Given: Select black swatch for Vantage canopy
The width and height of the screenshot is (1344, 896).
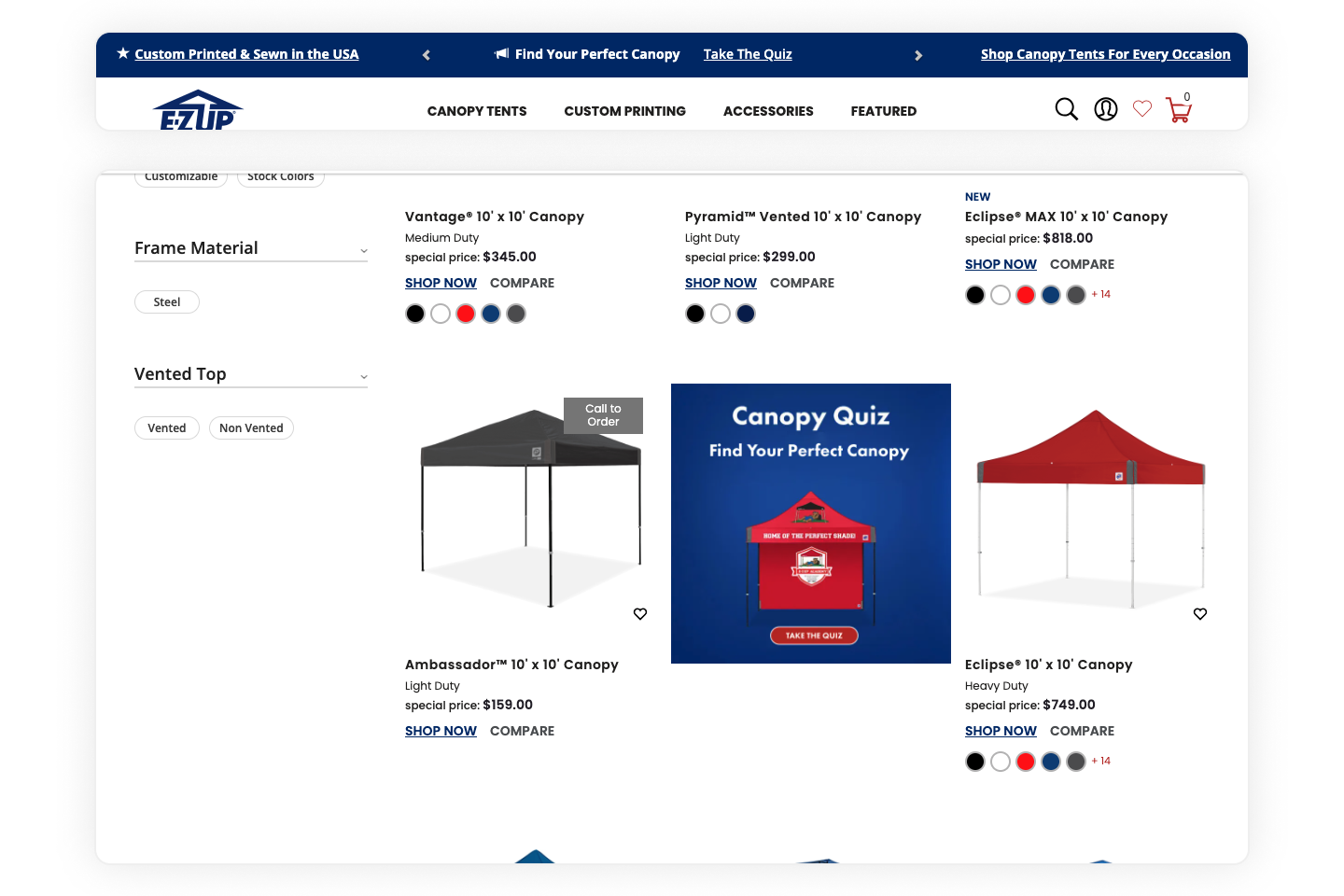Looking at the screenshot, I should tap(415, 314).
